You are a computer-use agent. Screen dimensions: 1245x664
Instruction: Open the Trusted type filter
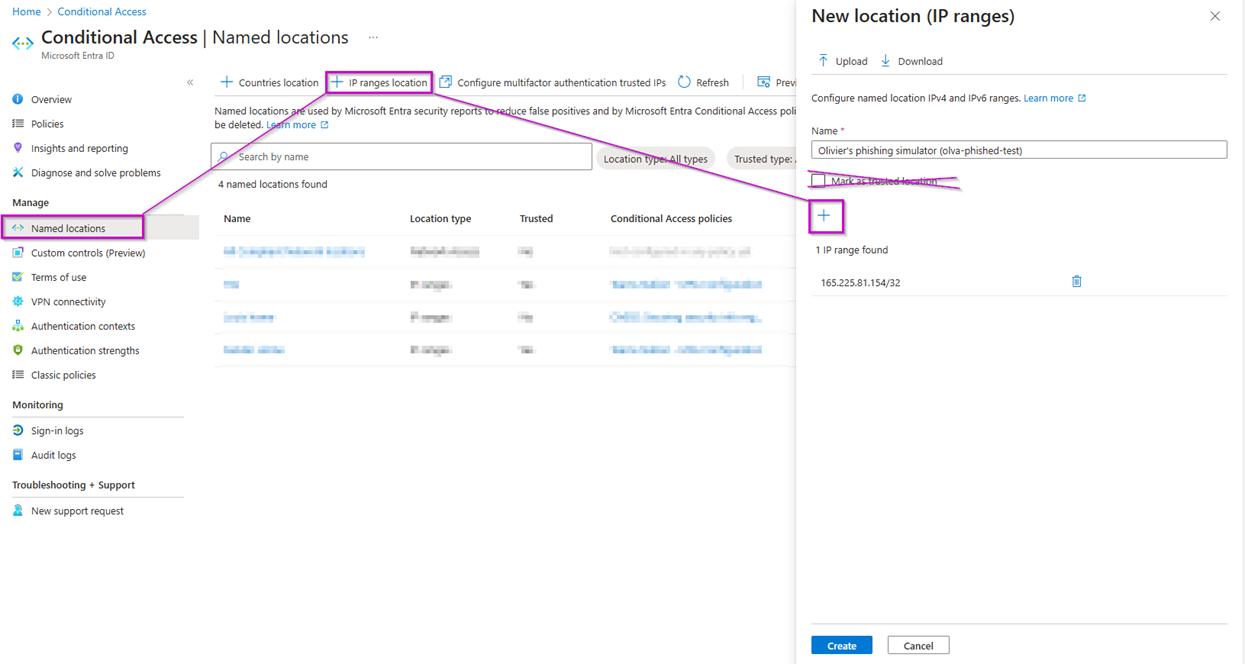coord(764,158)
